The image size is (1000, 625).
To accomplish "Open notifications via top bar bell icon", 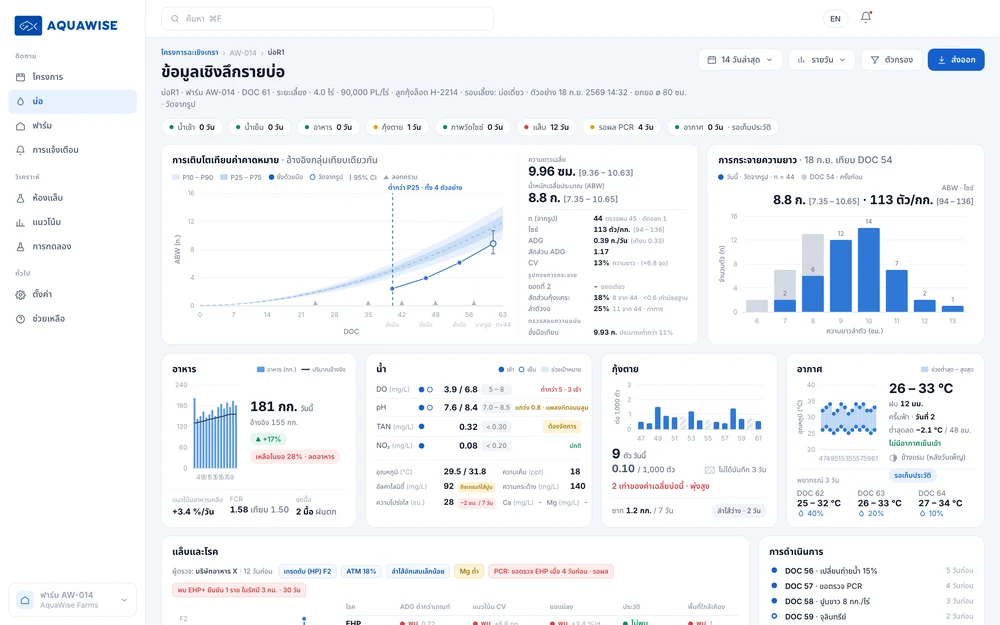I will (x=866, y=17).
